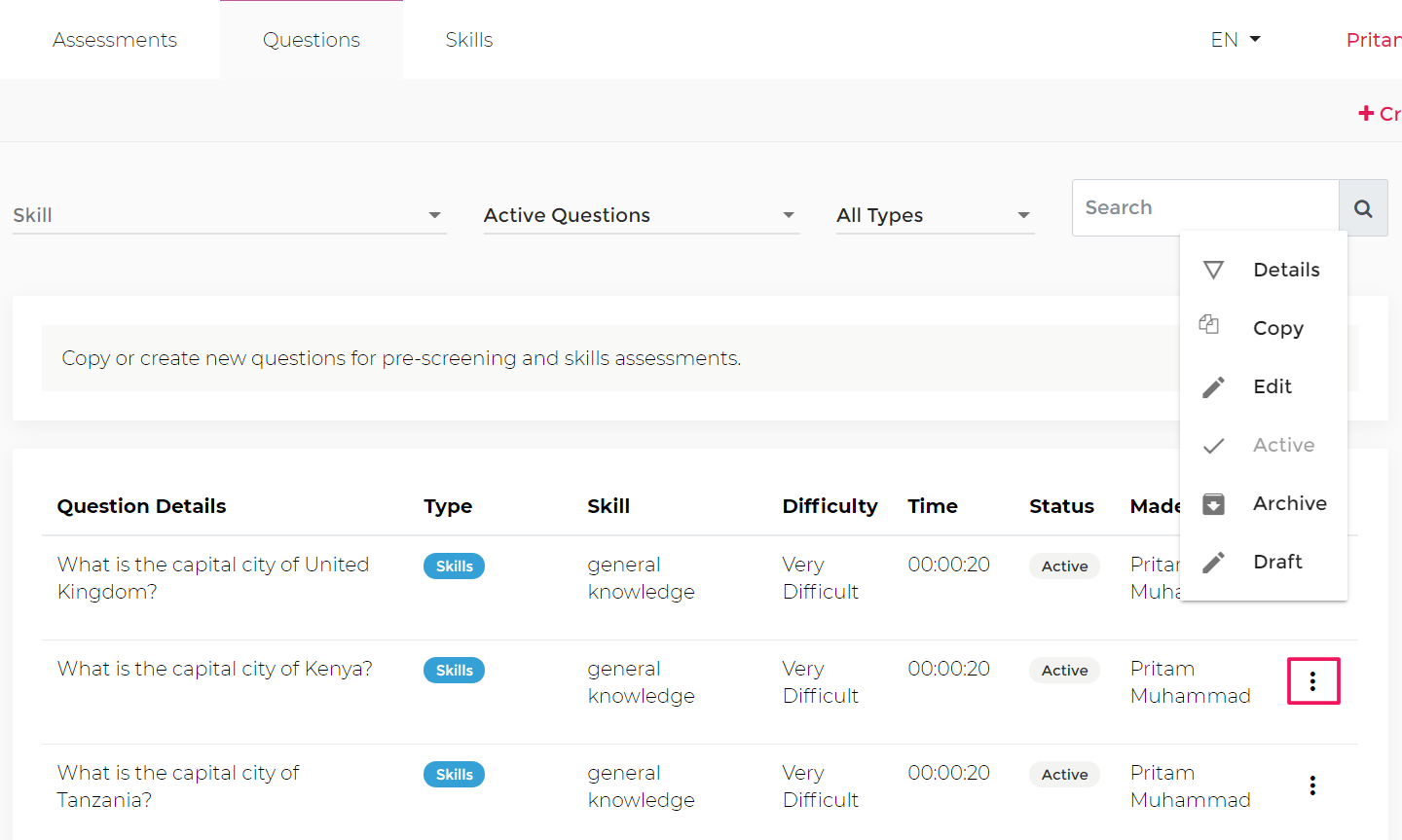This screenshot has height=840, width=1402.
Task: Open three-dot menu for Tanzania question
Action: tap(1312, 785)
